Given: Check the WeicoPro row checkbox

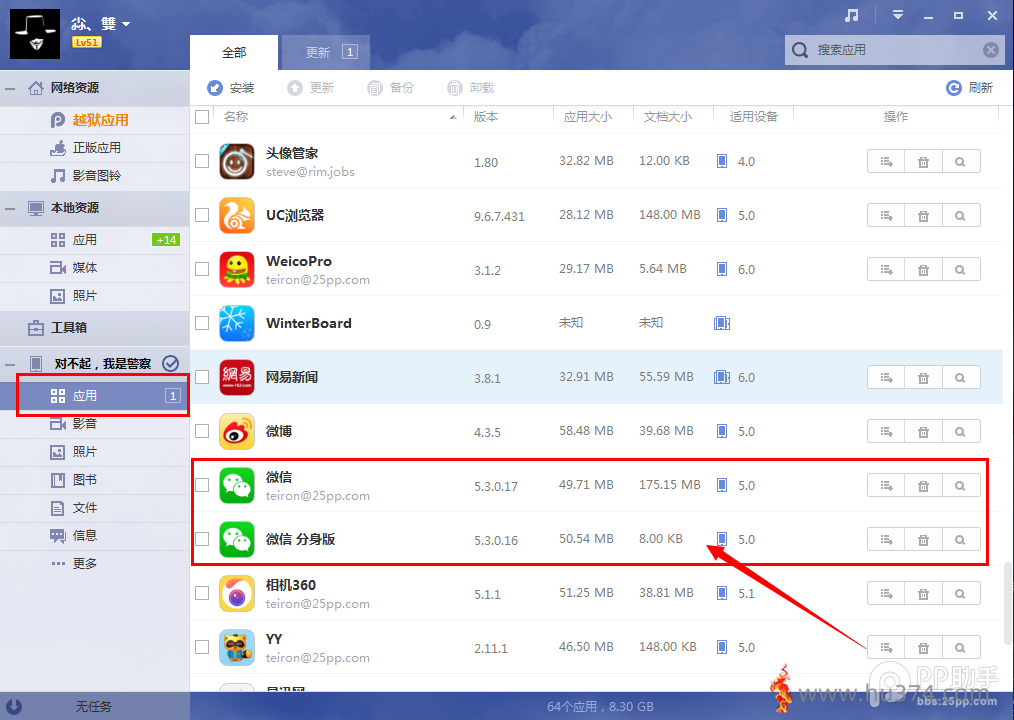Looking at the screenshot, I should click(202, 269).
